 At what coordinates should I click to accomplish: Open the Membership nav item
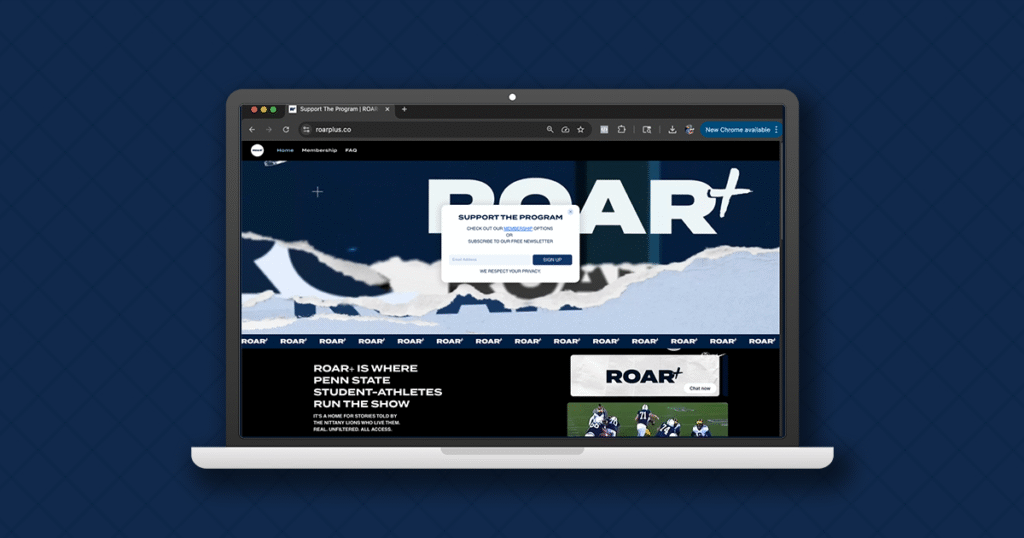pos(319,150)
